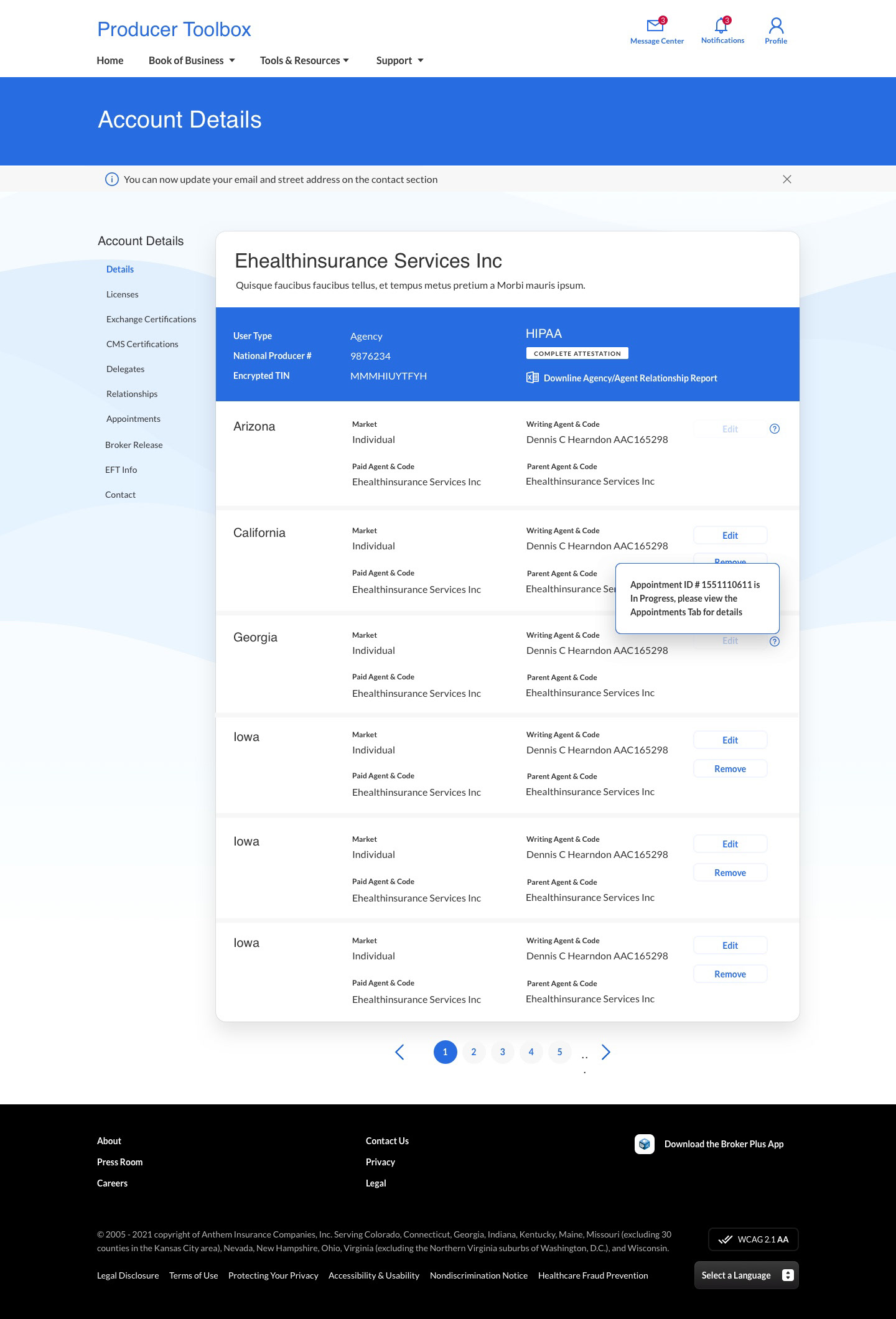896x1319 pixels.
Task: Open Healthcare Fraud Prevention link
Action: pos(593,1275)
